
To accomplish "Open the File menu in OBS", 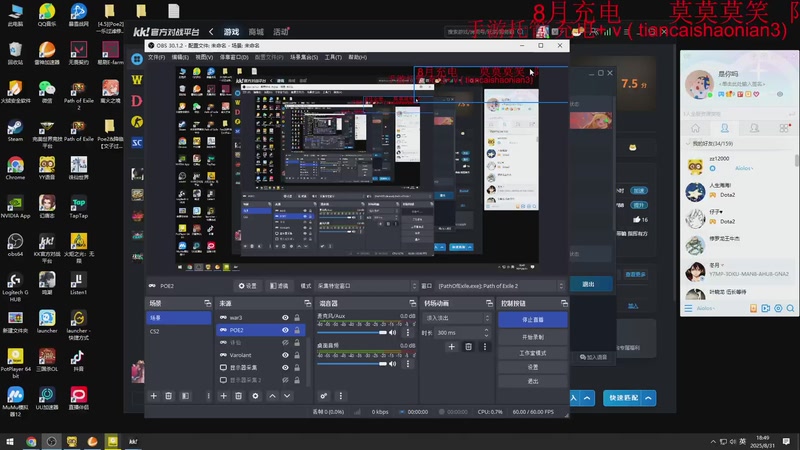I will pyautogui.click(x=156, y=57).
